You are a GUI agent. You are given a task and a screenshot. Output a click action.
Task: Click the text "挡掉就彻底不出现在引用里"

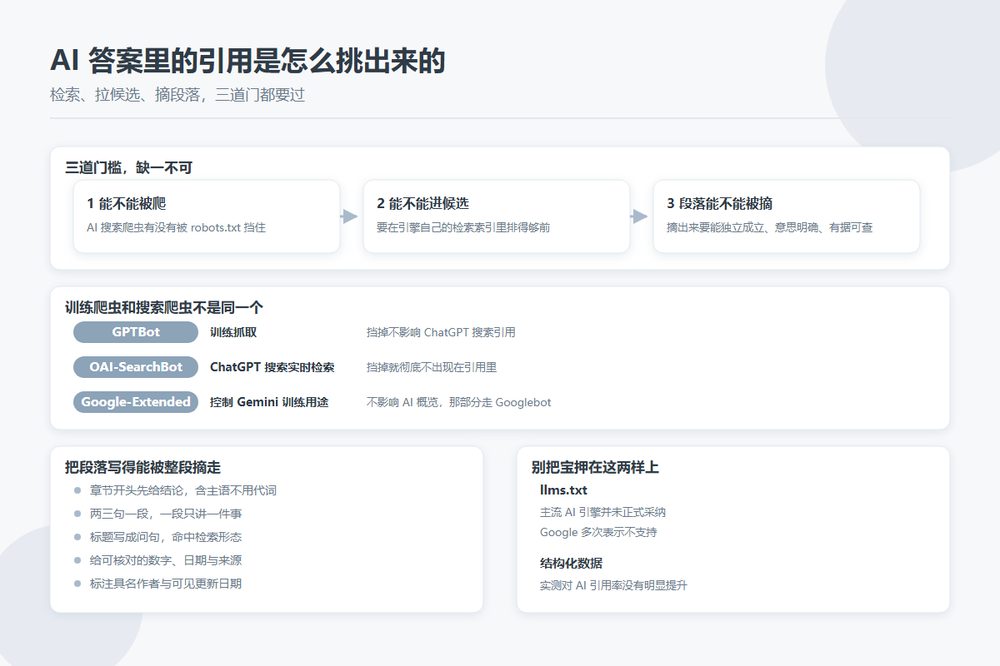(432, 367)
